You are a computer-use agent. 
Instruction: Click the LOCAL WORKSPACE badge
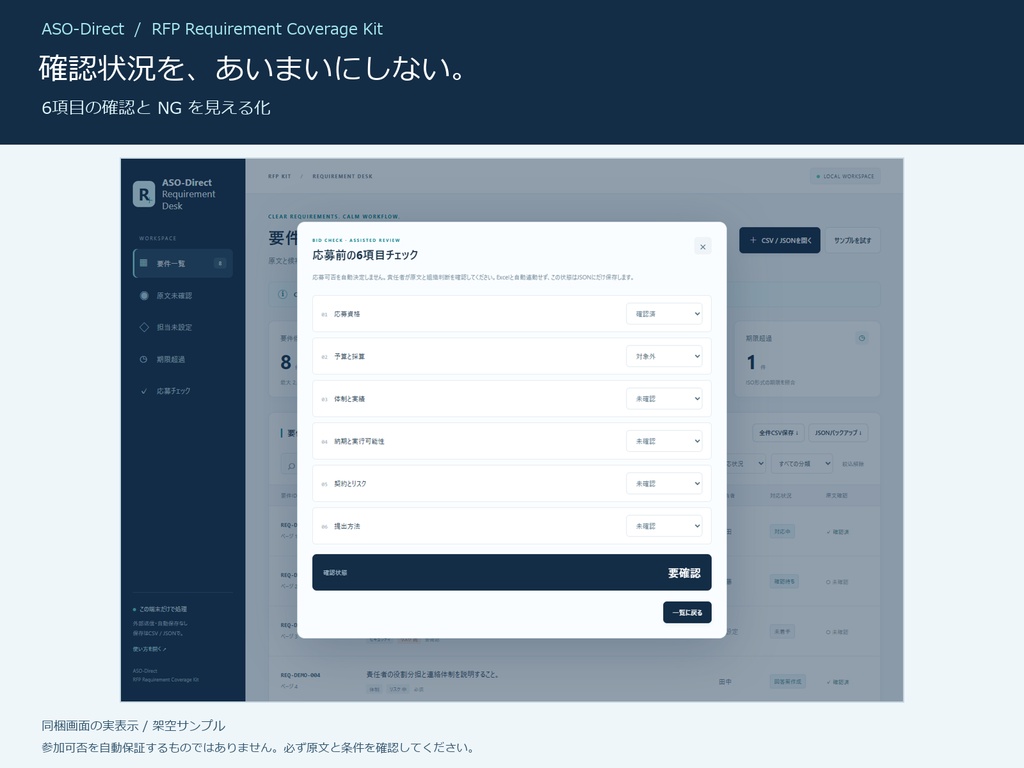point(845,176)
